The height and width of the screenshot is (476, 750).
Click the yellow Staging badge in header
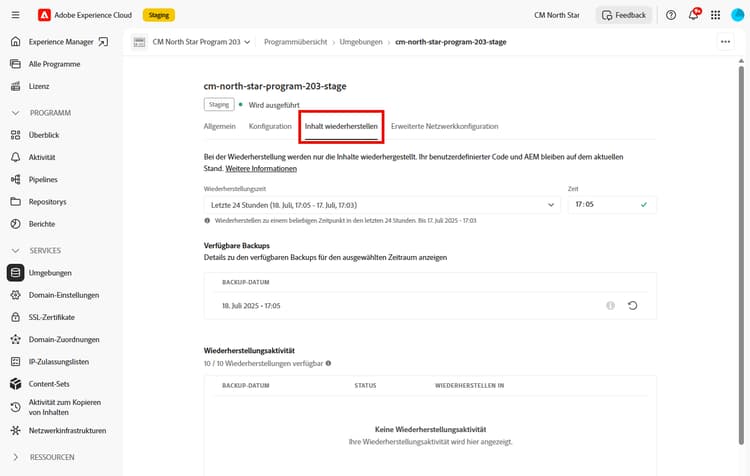(159, 15)
